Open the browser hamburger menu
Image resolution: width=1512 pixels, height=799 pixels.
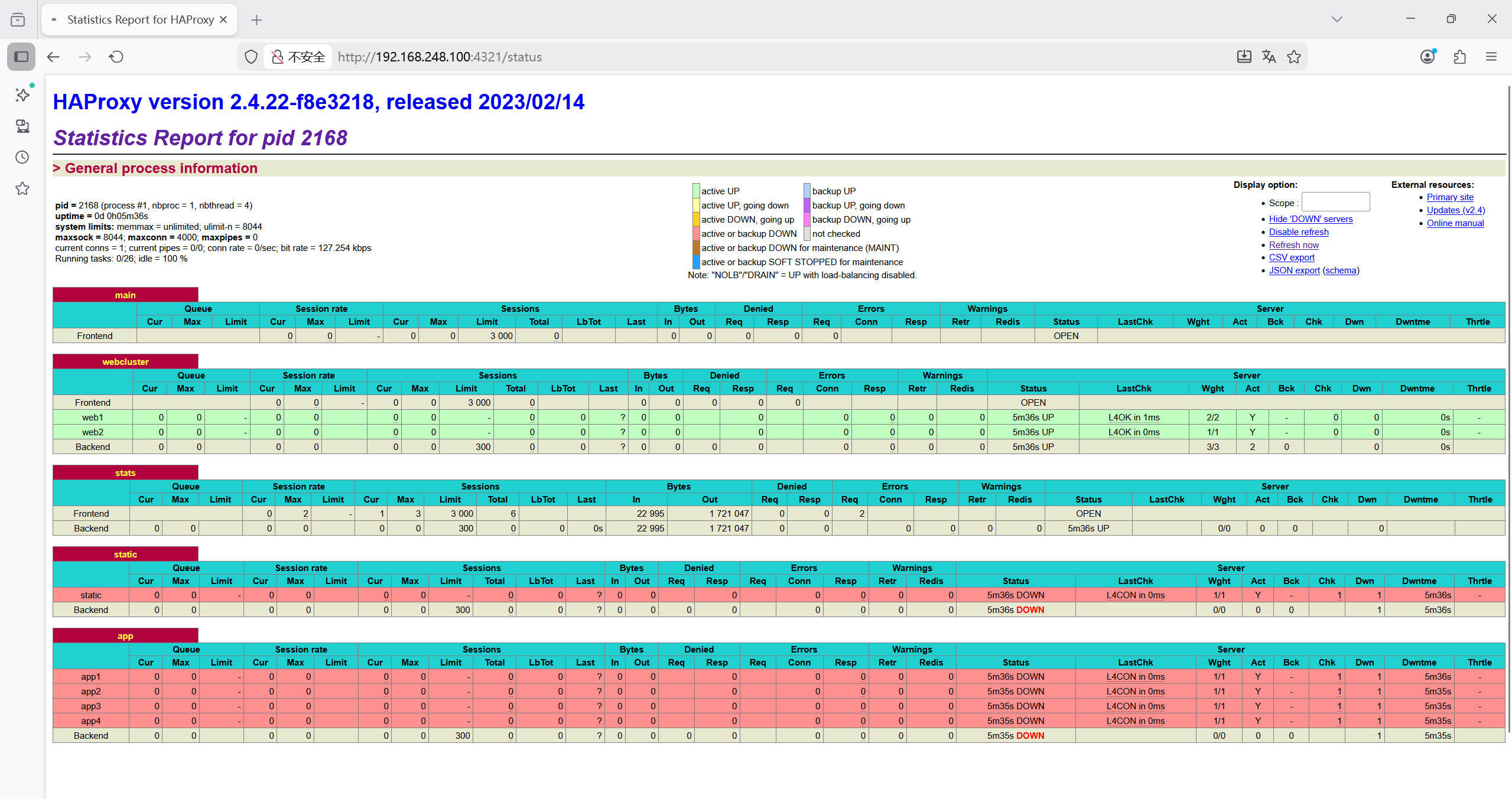1491,57
